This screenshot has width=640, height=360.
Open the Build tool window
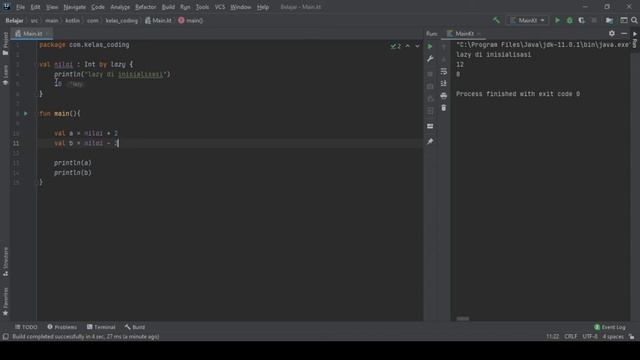pos(135,327)
